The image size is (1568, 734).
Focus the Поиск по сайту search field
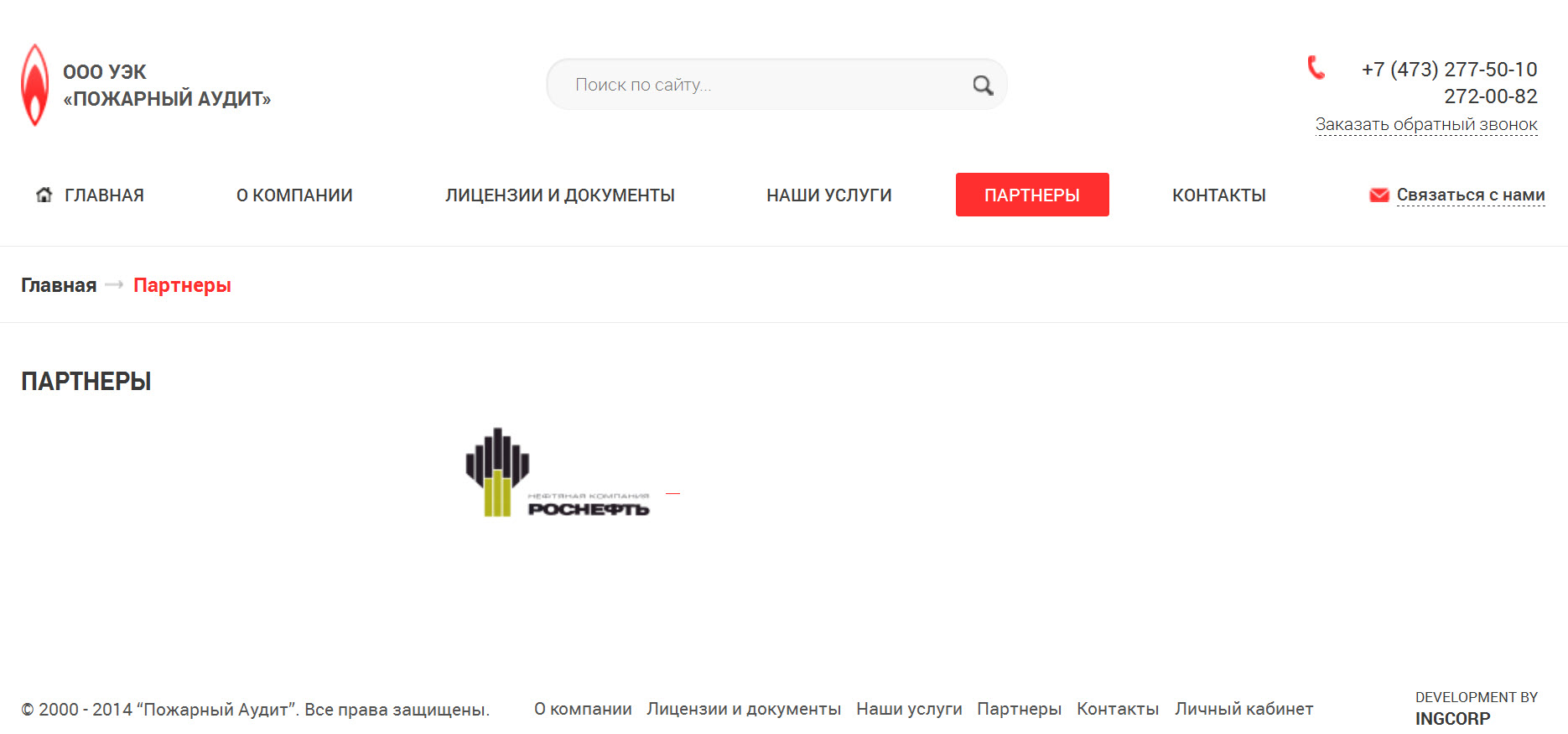point(776,84)
